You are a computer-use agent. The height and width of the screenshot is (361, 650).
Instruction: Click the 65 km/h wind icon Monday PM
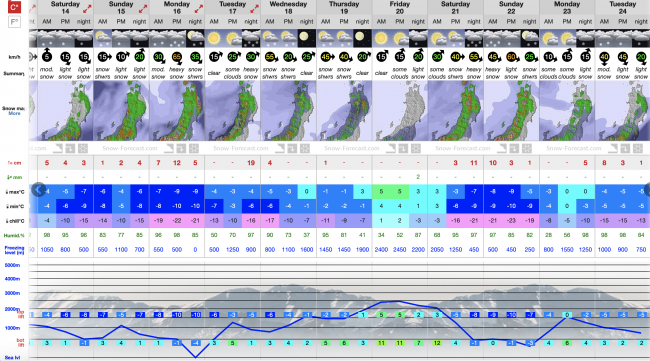[177, 57]
